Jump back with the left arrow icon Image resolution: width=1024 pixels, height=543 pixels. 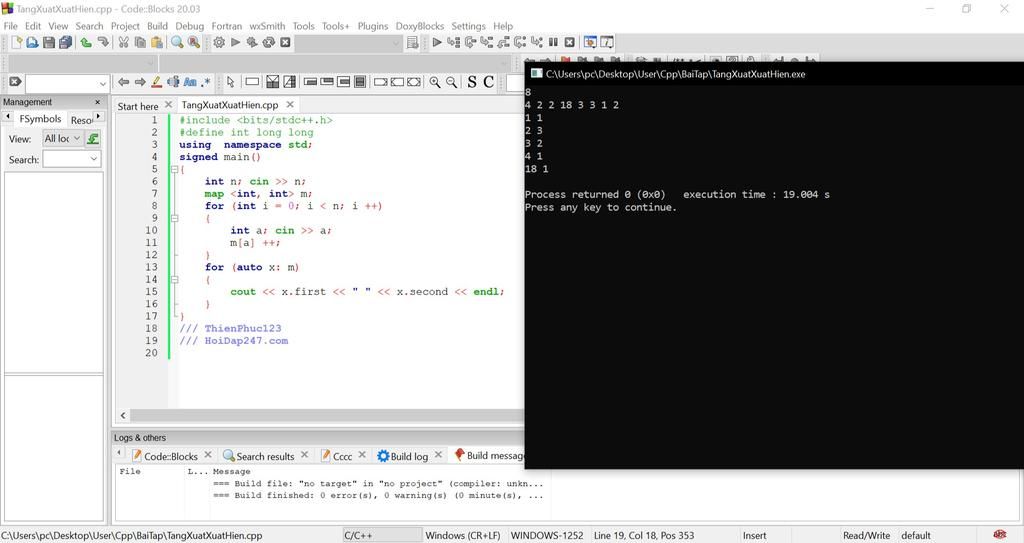pos(123,82)
